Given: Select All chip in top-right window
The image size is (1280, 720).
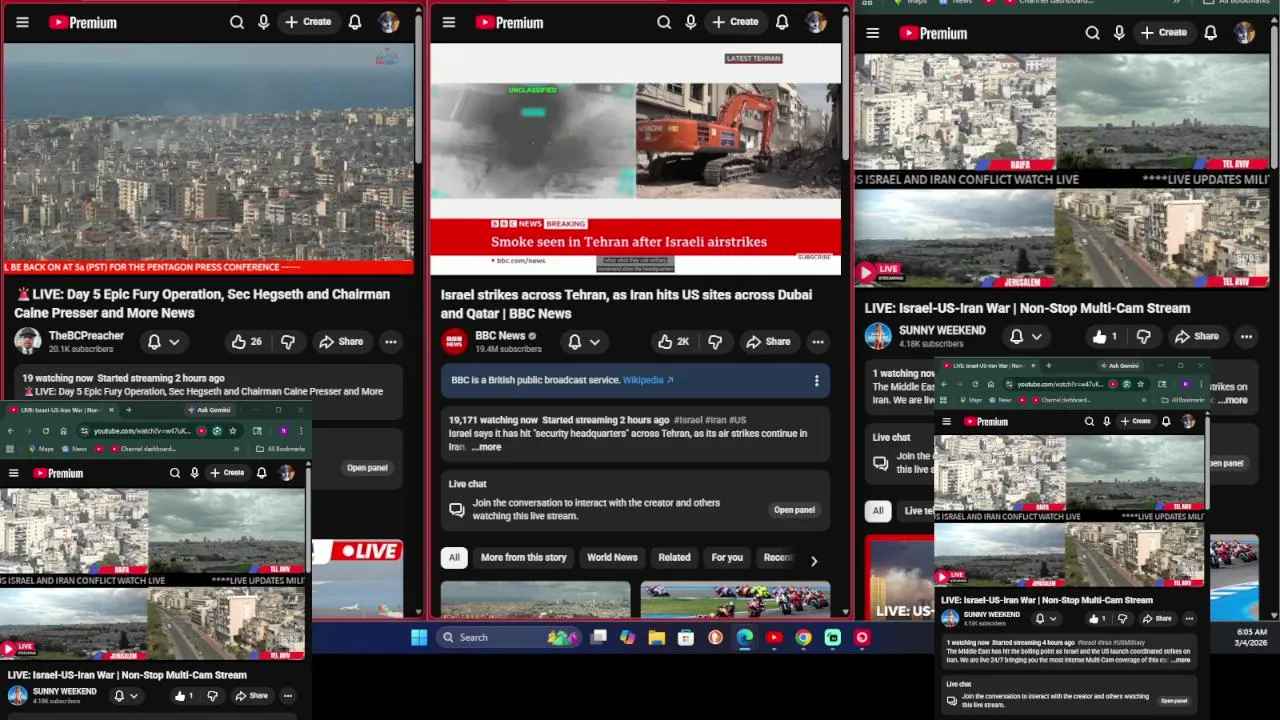Looking at the screenshot, I should pos(877,511).
